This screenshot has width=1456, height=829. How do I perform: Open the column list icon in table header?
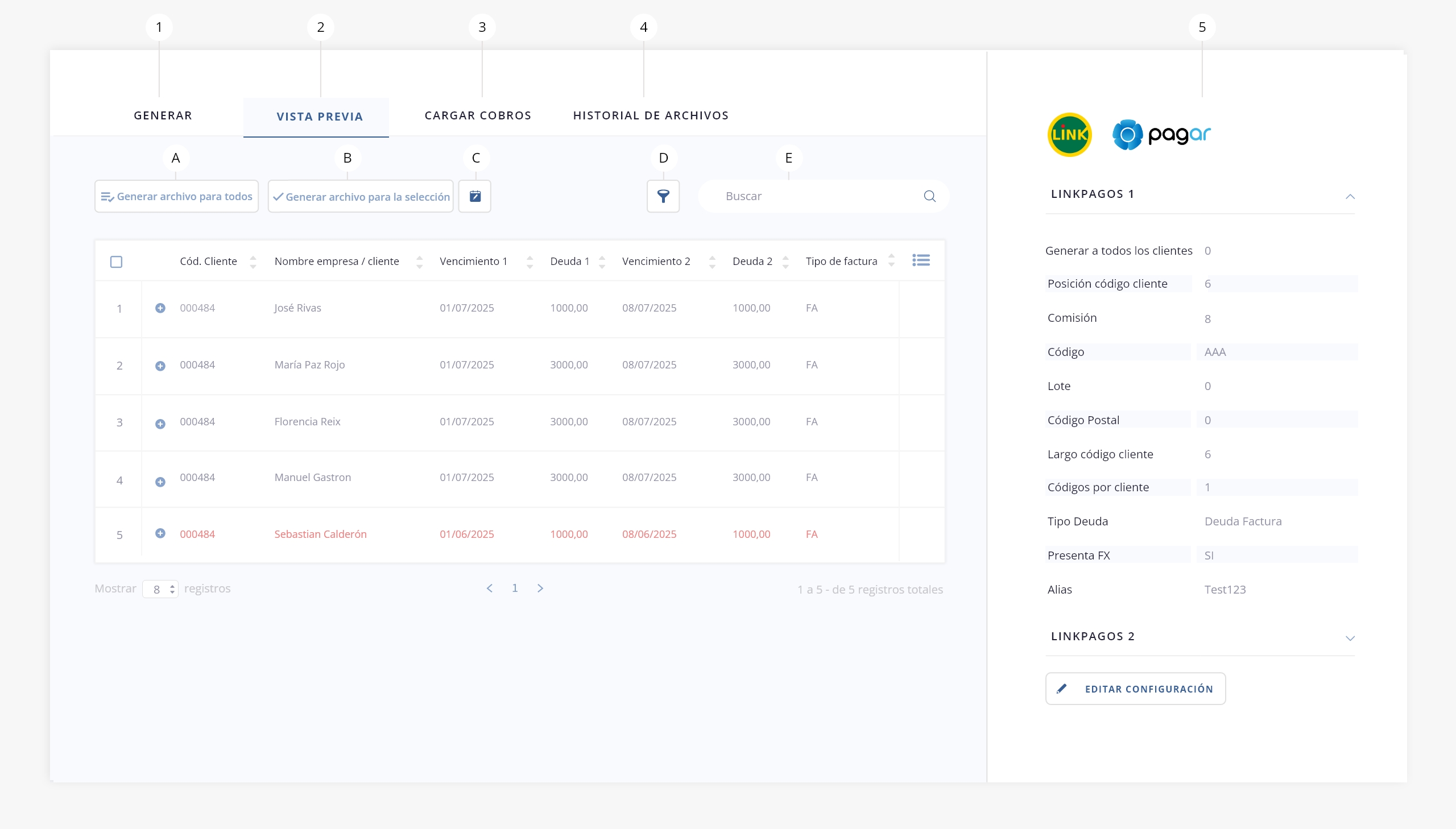pos(921,260)
